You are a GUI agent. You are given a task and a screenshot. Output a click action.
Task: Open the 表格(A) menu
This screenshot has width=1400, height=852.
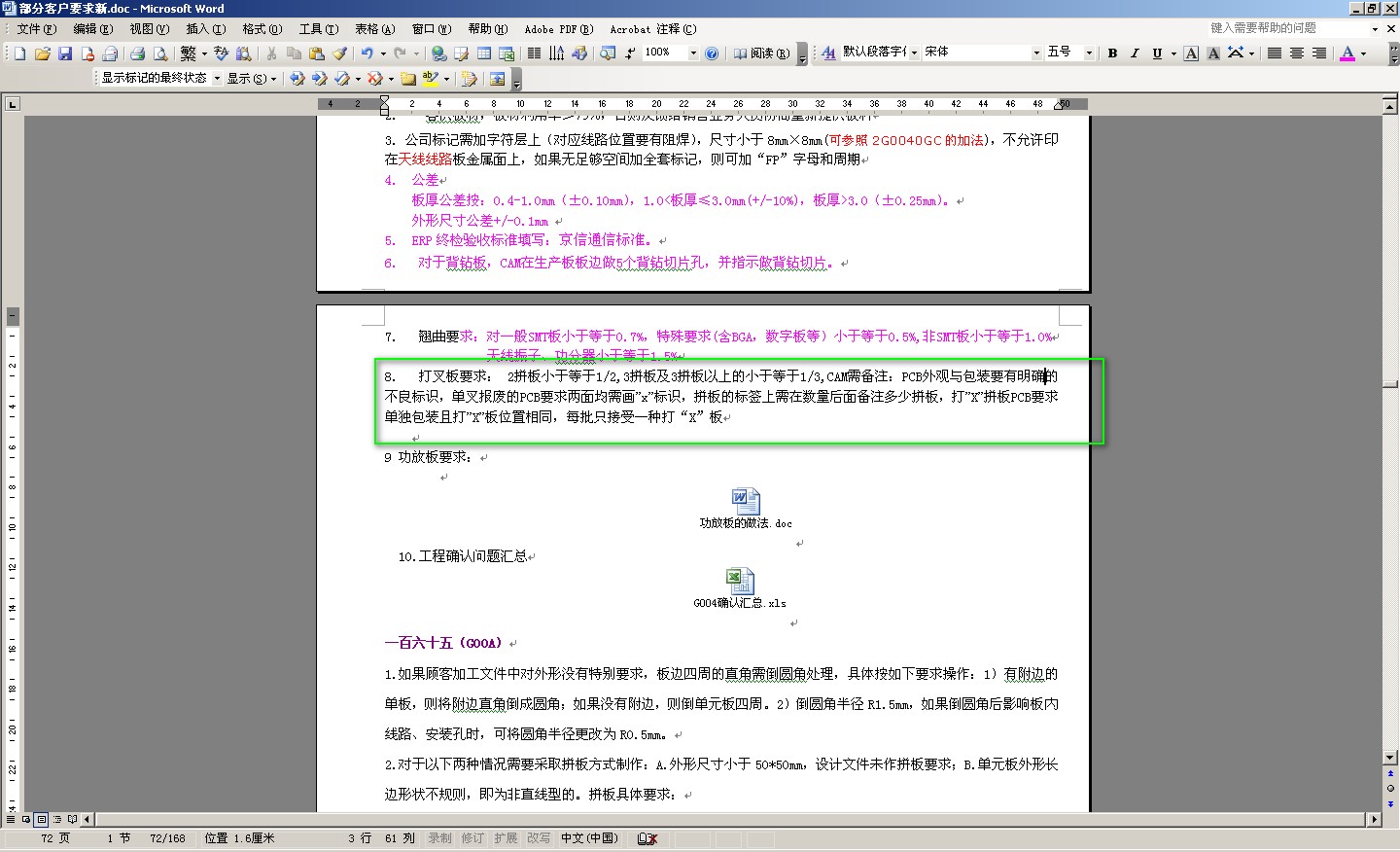point(375,29)
